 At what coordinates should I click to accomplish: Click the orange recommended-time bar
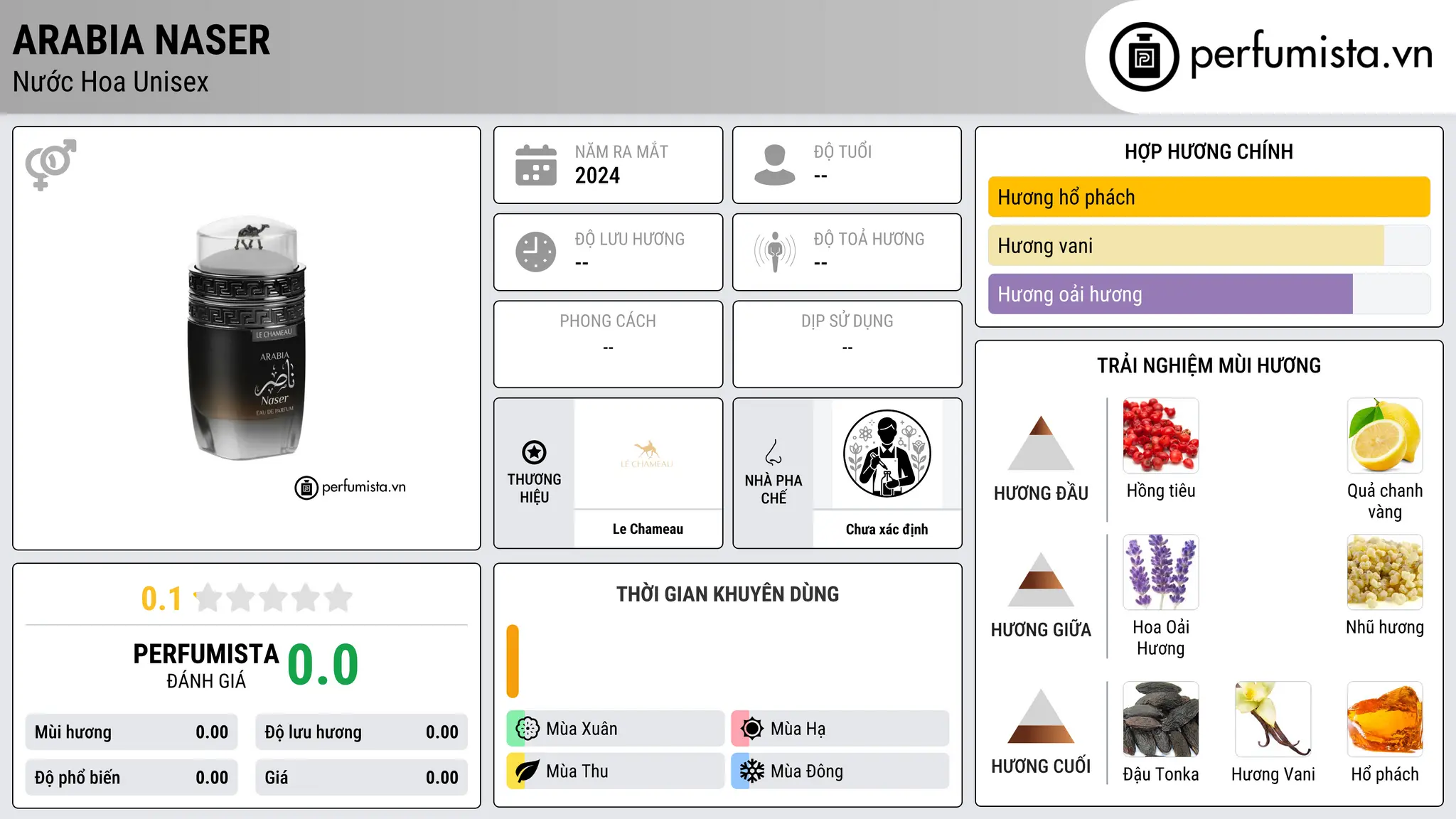pos(513,661)
